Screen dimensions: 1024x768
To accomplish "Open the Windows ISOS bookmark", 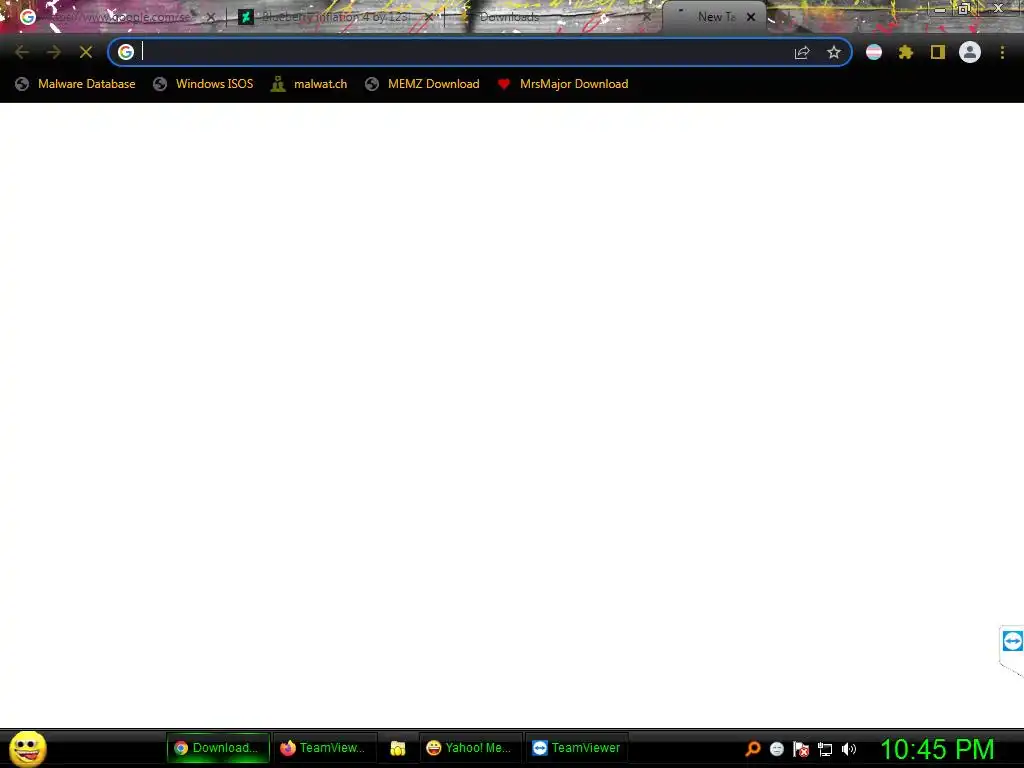I will 203,84.
